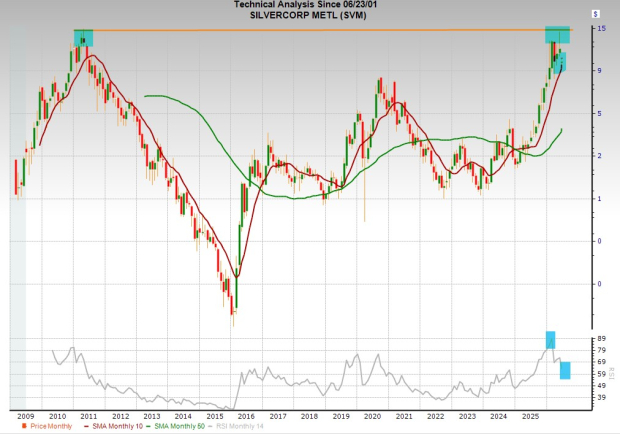Click the 59 RSI axis label
The height and width of the screenshot is (434, 620).
601,374
